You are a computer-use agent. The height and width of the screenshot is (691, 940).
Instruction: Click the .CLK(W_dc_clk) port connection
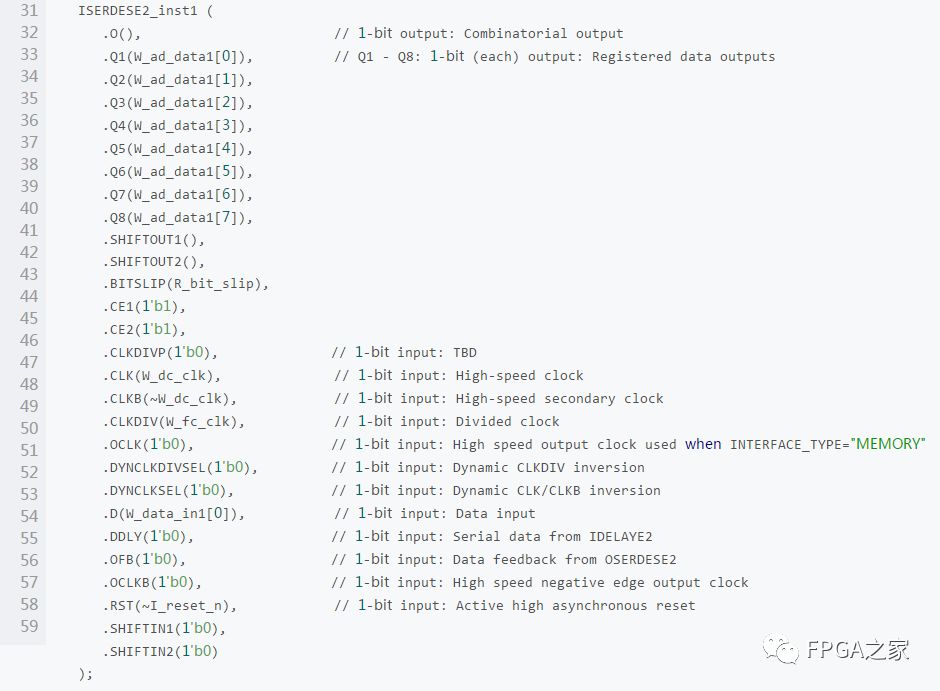pos(162,376)
